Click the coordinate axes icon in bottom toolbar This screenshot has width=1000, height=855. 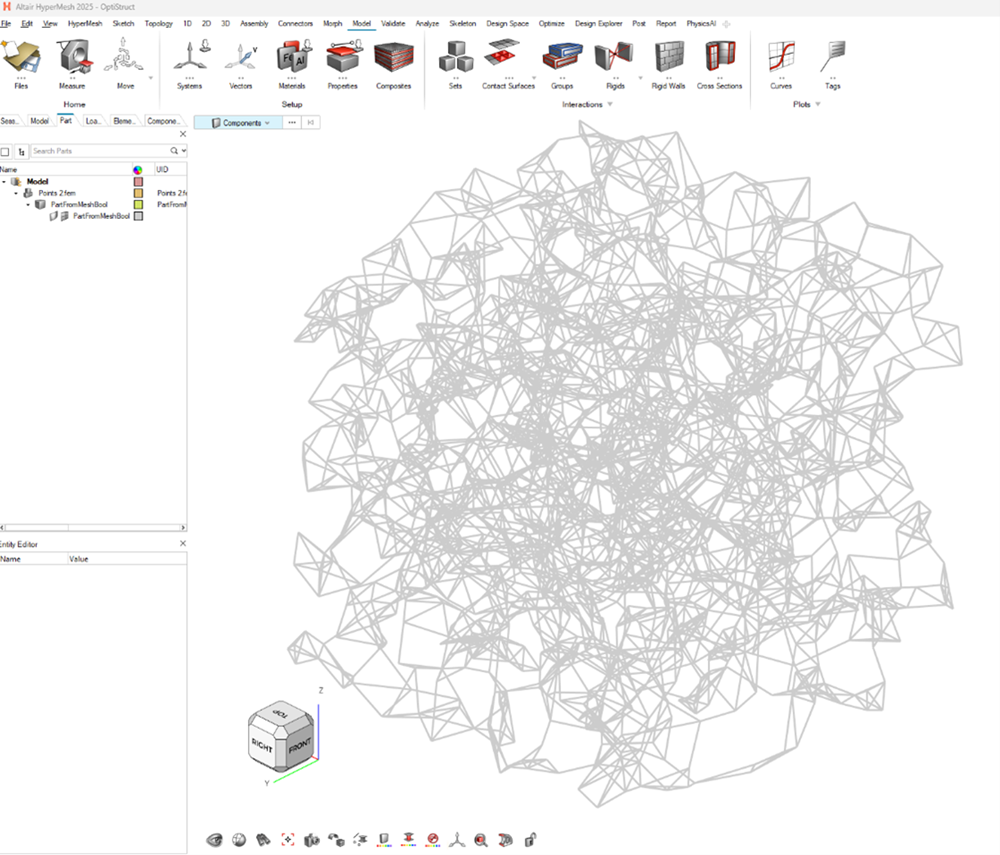[x=457, y=840]
